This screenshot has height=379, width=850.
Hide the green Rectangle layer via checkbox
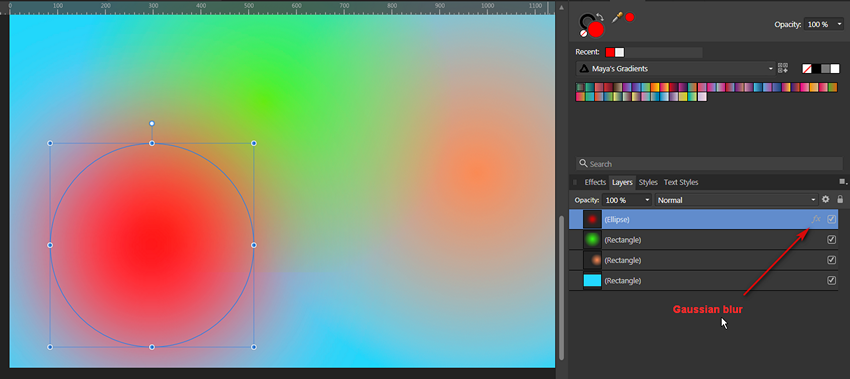point(832,239)
